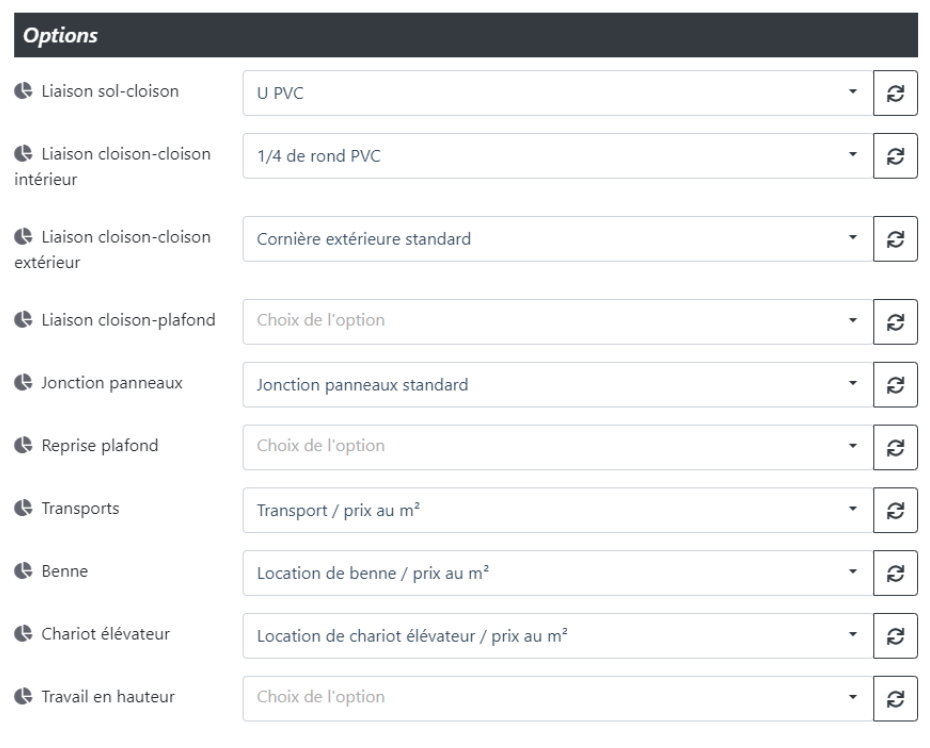This screenshot has height=748, width=930.
Task: Click refresh icon beside Chariot élévateur
Action: coord(895,636)
